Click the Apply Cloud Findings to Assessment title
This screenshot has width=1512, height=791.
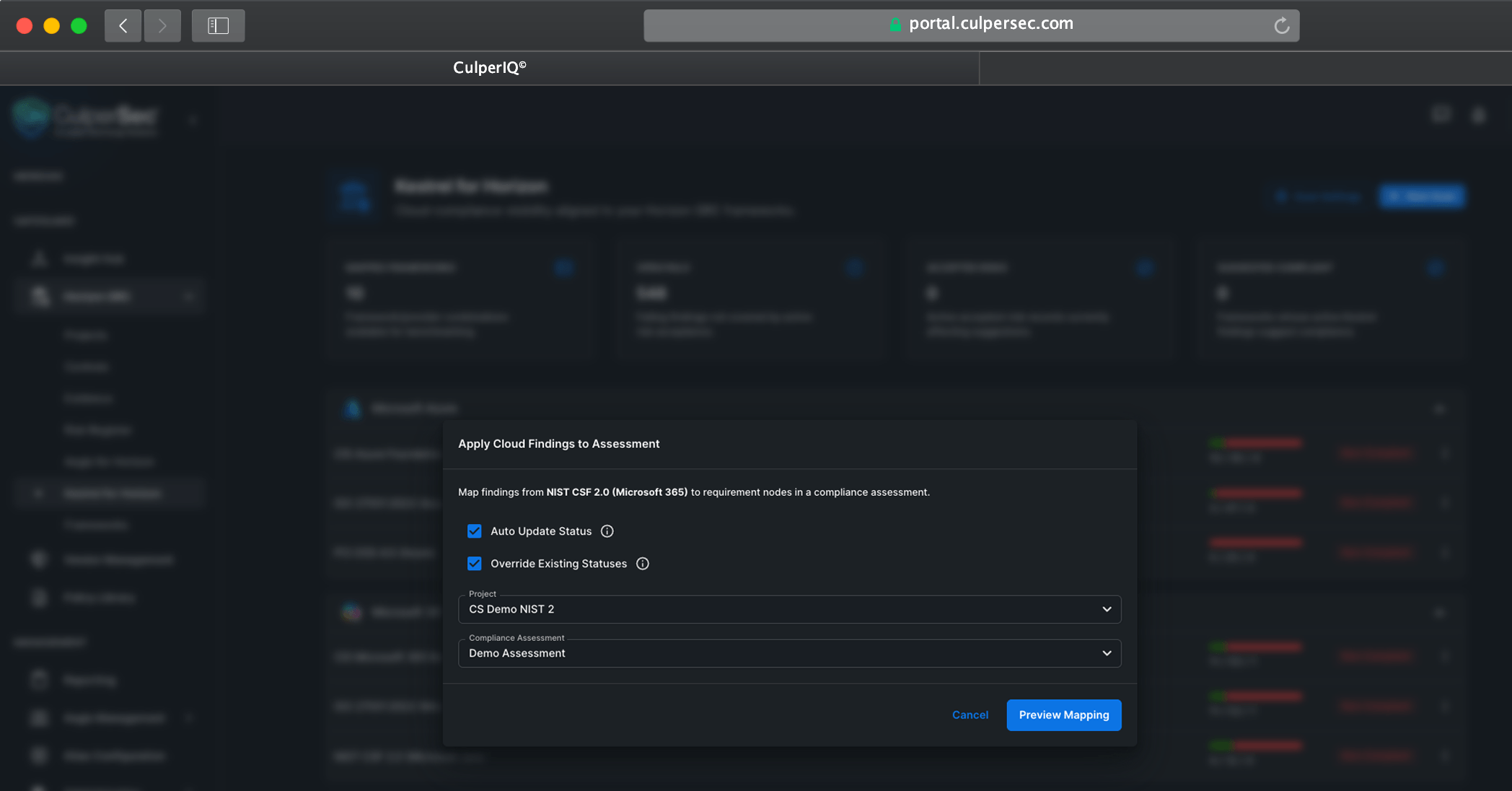click(558, 444)
